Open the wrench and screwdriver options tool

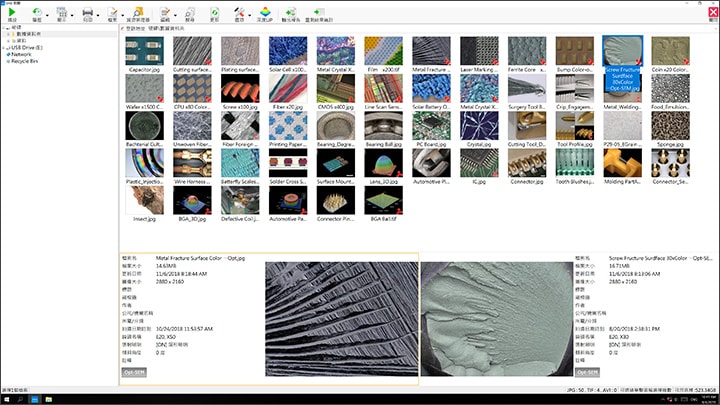pos(238,12)
